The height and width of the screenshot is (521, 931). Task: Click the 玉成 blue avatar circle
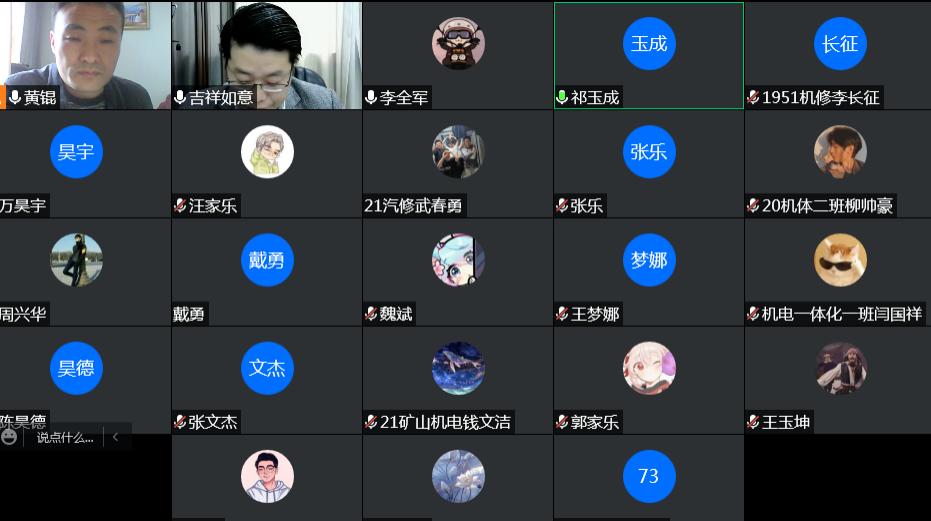(649, 43)
